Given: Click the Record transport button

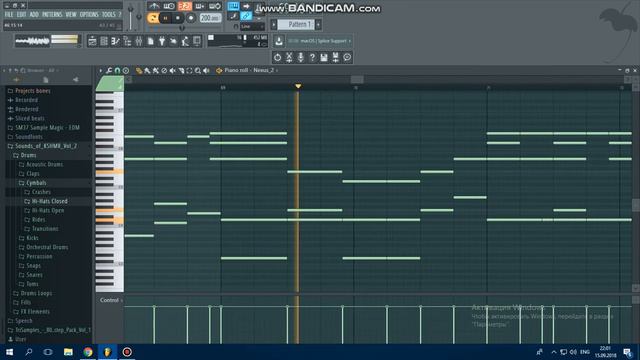Looking at the screenshot, I should point(191,18).
